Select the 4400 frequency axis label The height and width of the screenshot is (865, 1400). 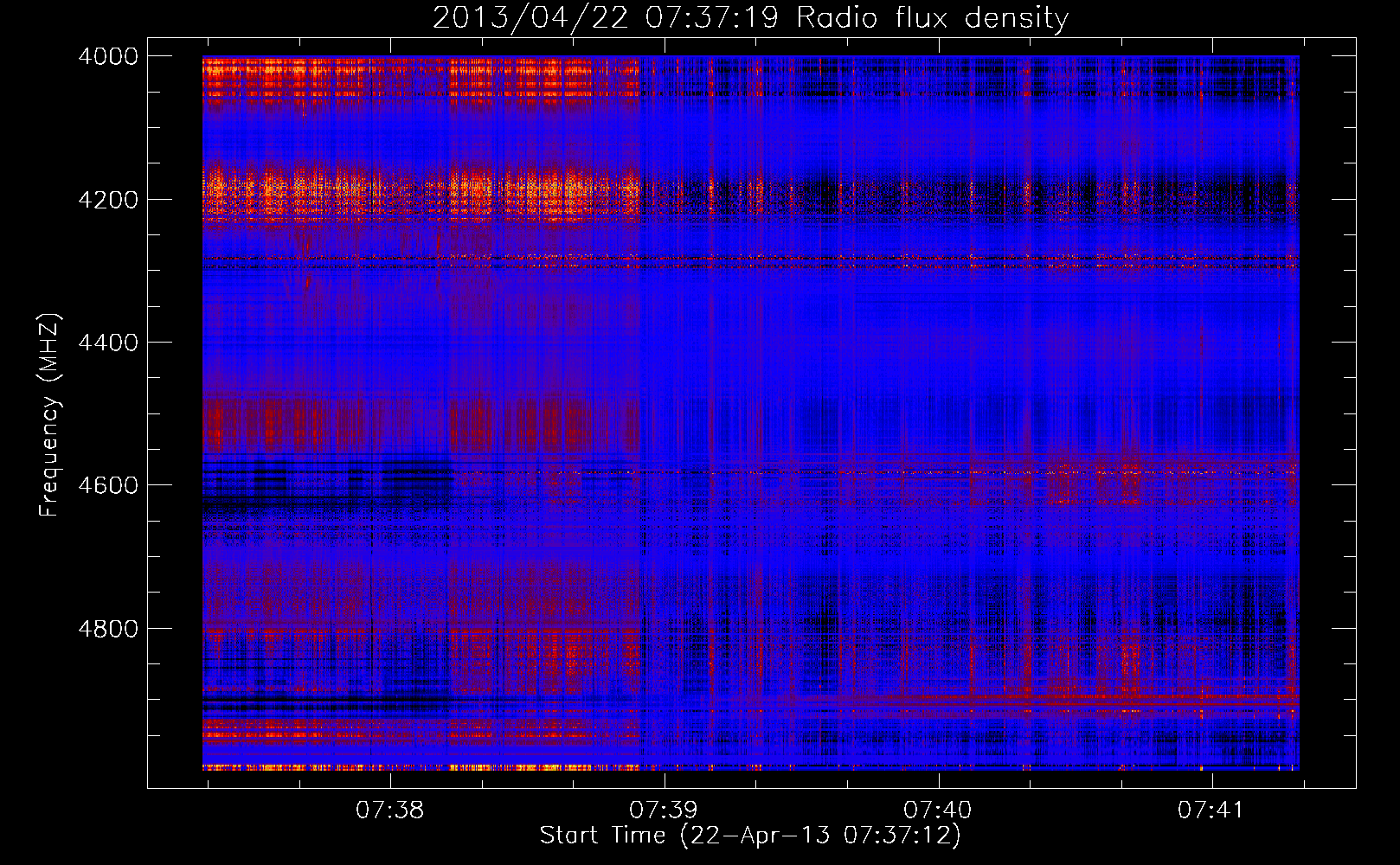tap(108, 343)
